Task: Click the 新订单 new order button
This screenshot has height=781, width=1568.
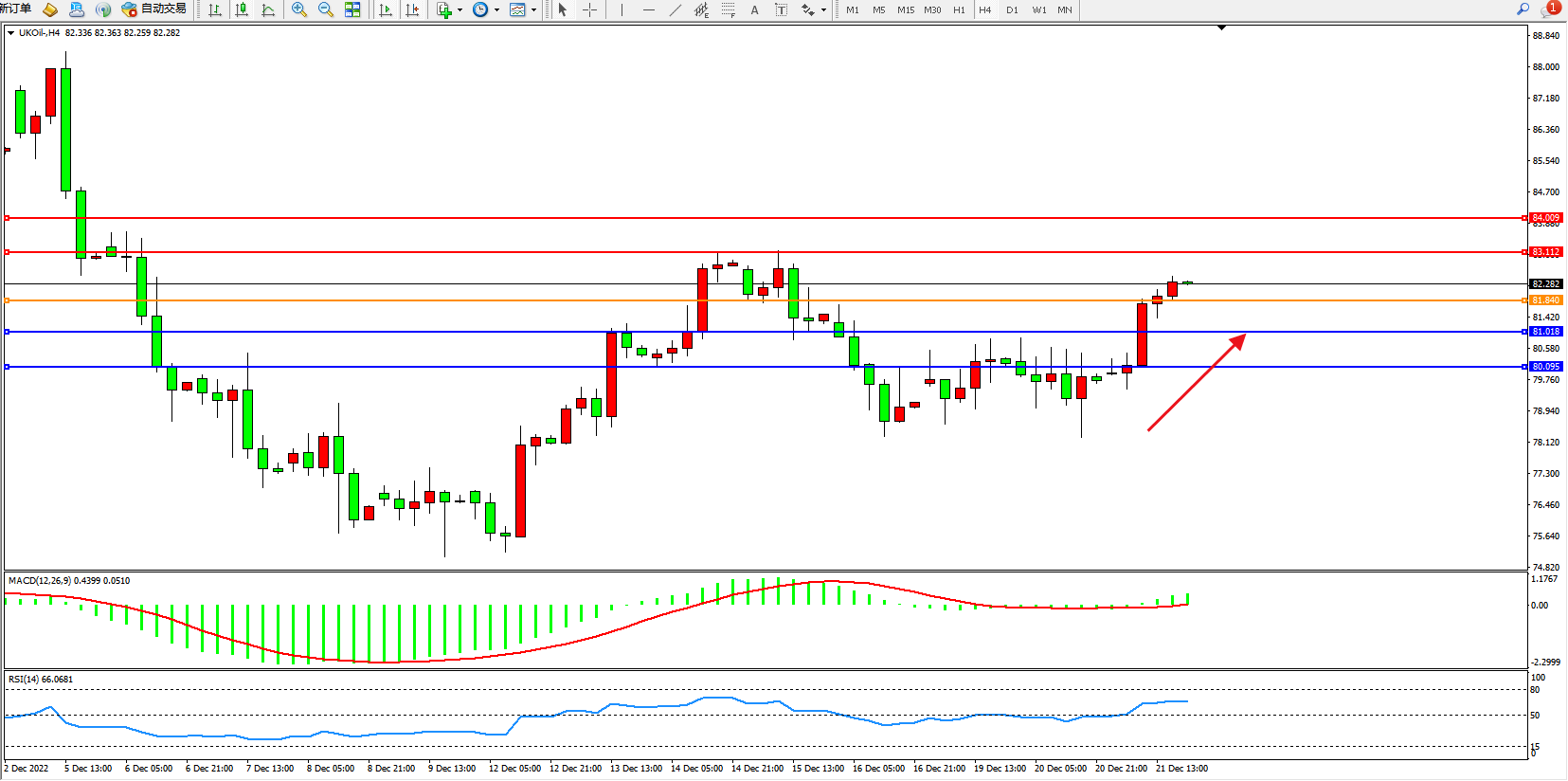Action: 15,9
